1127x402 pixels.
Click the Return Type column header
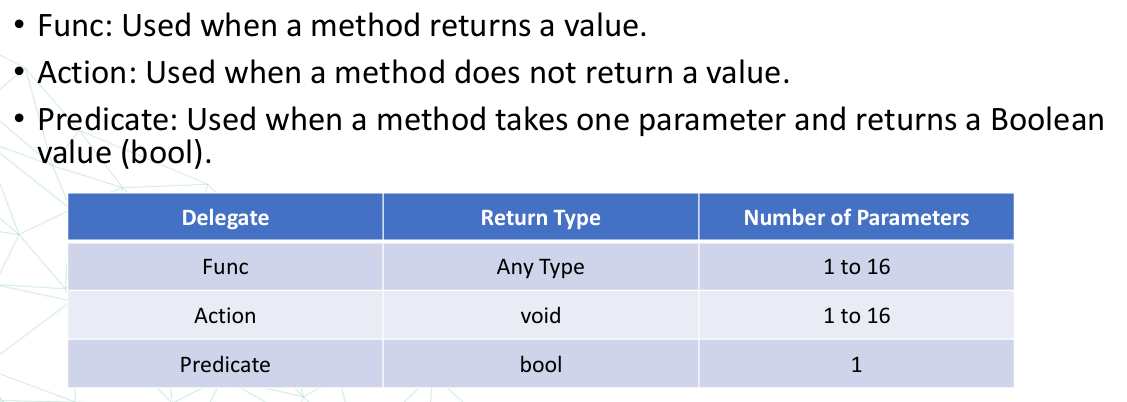point(540,217)
